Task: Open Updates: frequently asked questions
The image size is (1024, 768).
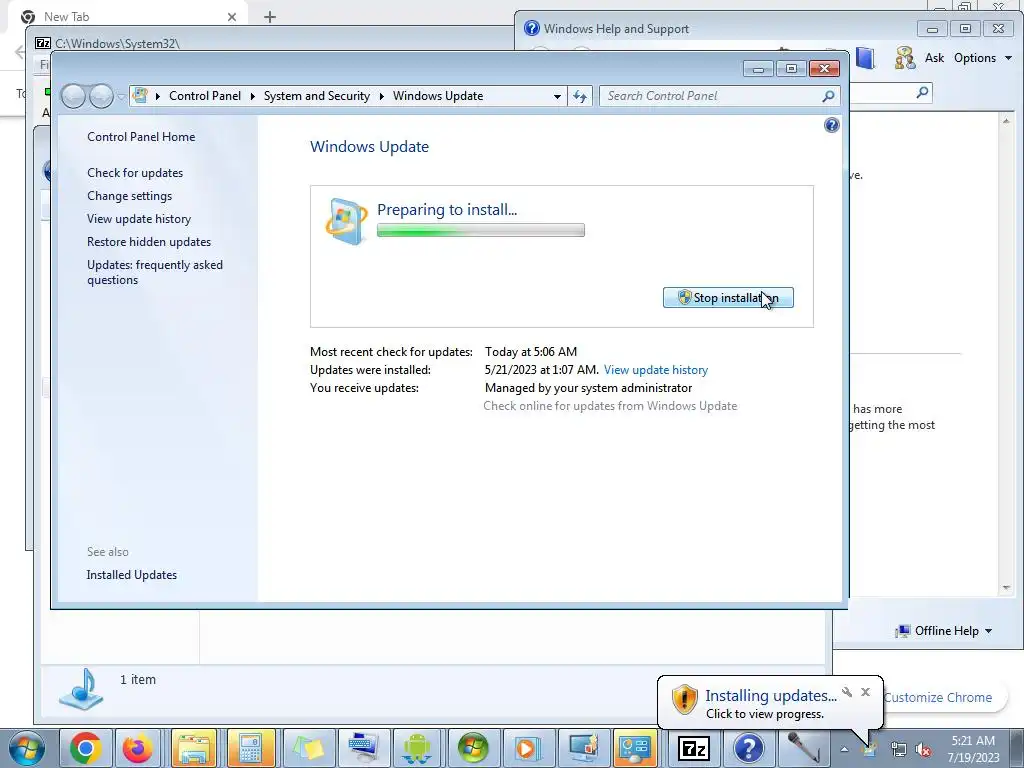Action: point(155,272)
